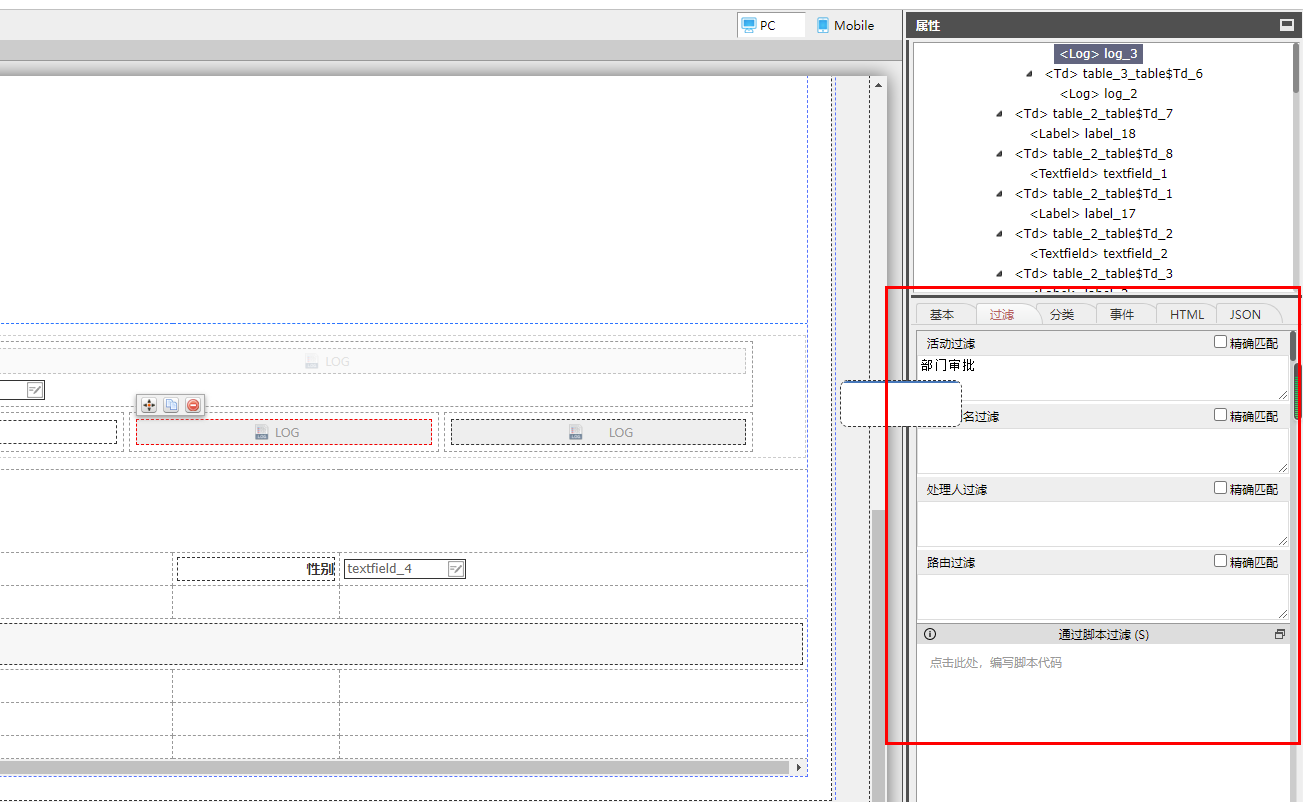1303x802 pixels.
Task: Click the canvas horizontal scrollbar right arrow
Action: tap(798, 767)
